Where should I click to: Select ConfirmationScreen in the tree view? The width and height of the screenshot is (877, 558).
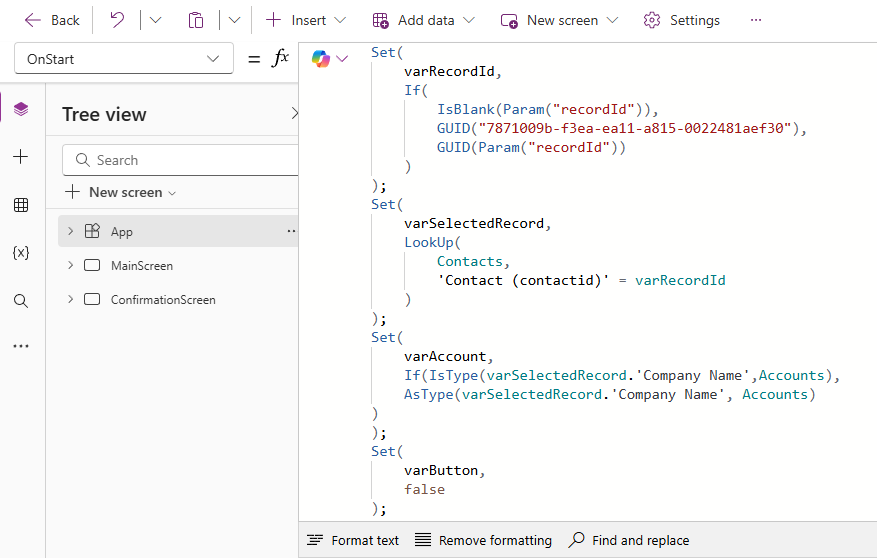click(x=163, y=300)
